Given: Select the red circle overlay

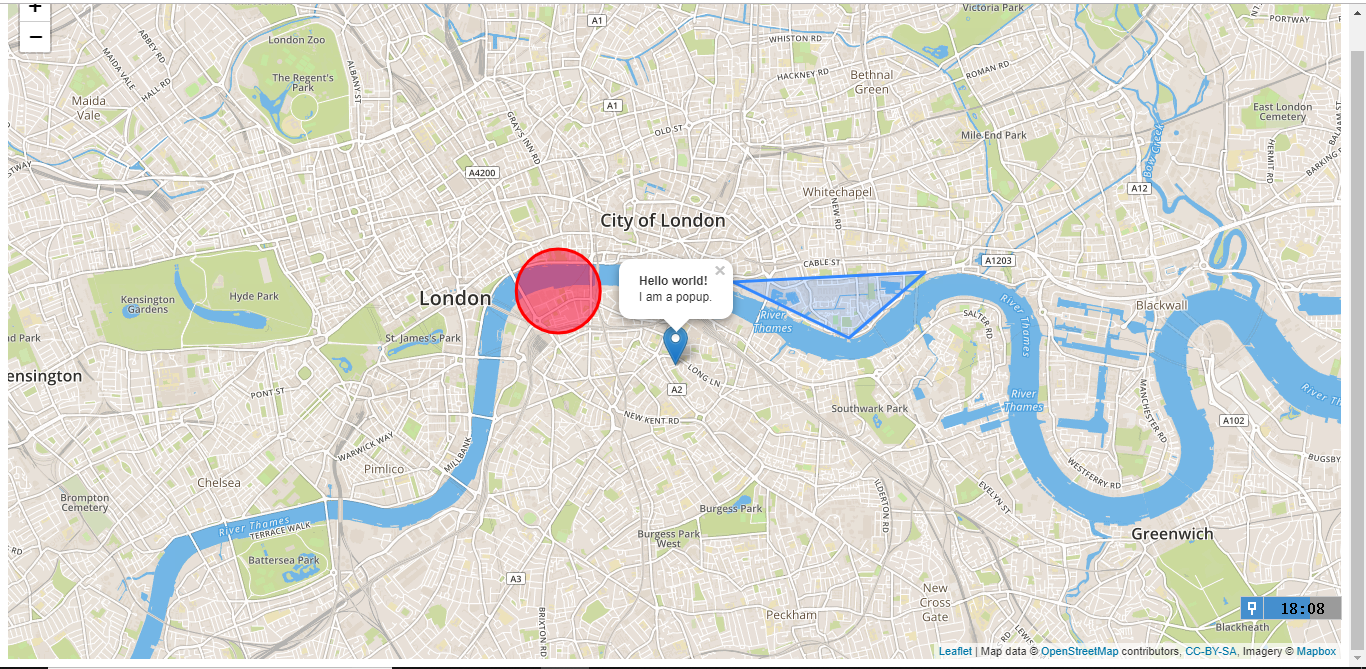Looking at the screenshot, I should coord(558,291).
